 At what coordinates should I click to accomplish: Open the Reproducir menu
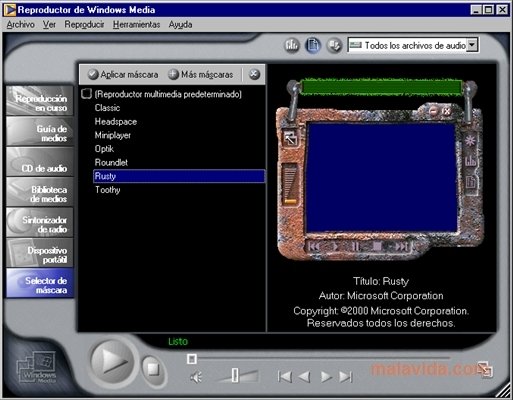click(84, 25)
